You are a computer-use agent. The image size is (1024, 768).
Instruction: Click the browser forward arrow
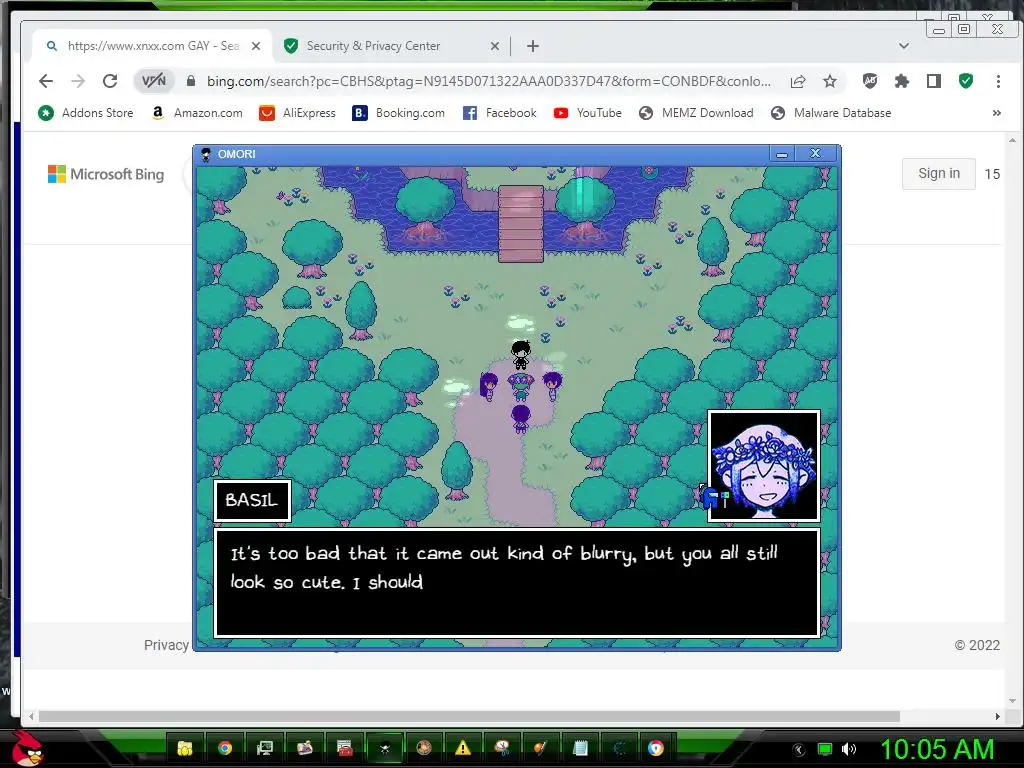[x=78, y=81]
